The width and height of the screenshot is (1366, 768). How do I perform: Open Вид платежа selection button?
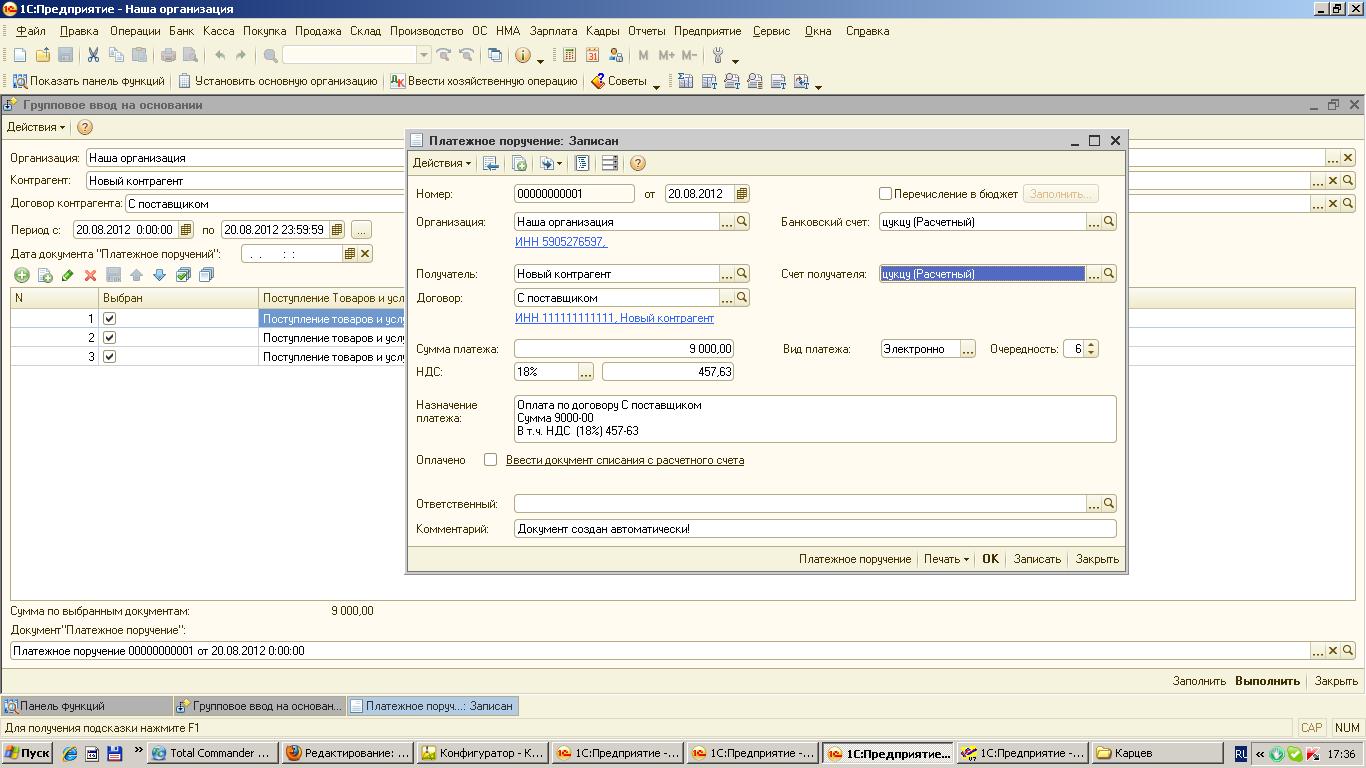968,349
